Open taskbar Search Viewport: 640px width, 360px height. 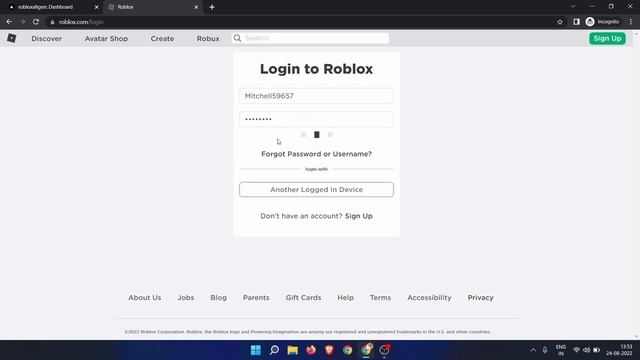coord(274,350)
